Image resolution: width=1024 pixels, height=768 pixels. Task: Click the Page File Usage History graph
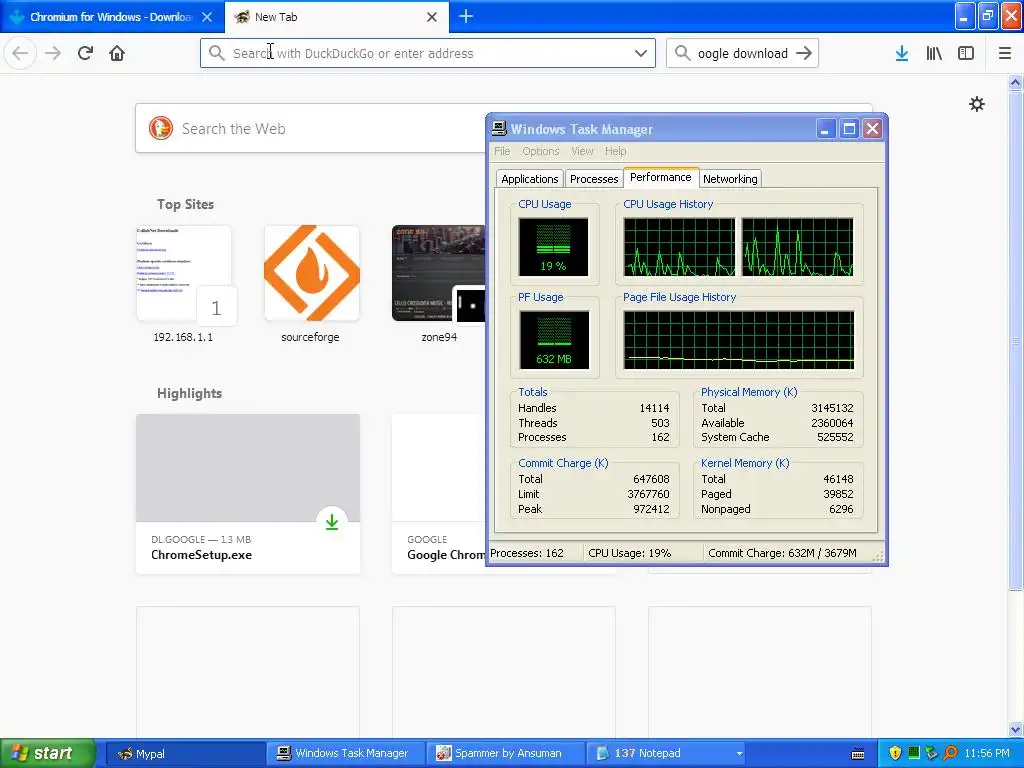739,340
